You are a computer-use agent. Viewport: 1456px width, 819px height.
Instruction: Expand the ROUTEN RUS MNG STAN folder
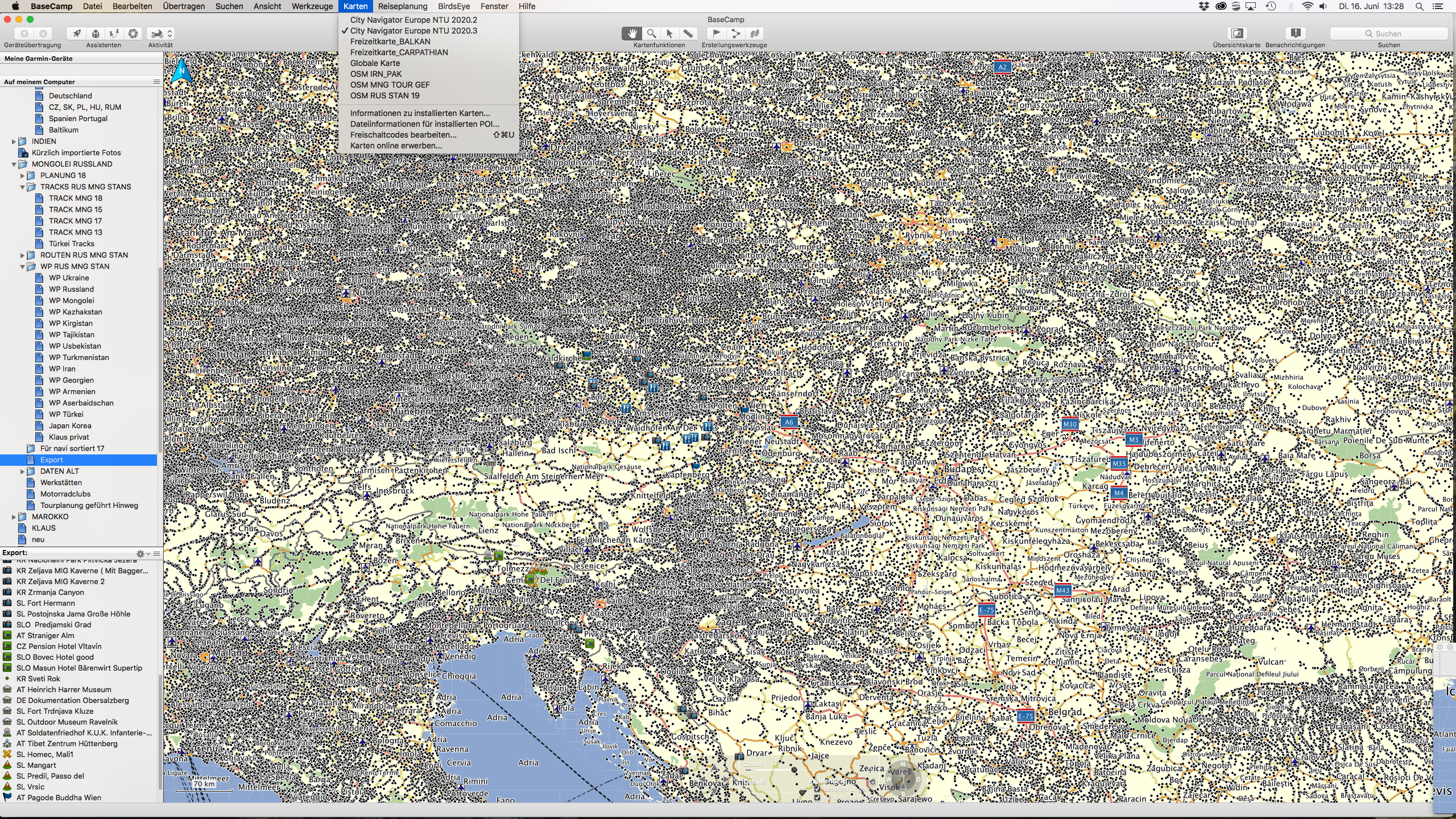pos(23,255)
